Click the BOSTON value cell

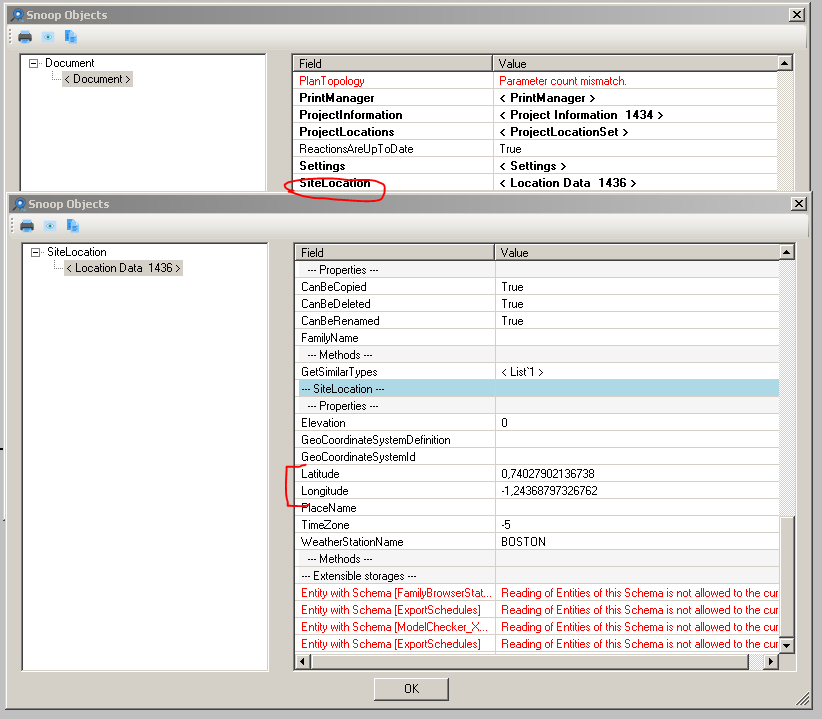637,542
